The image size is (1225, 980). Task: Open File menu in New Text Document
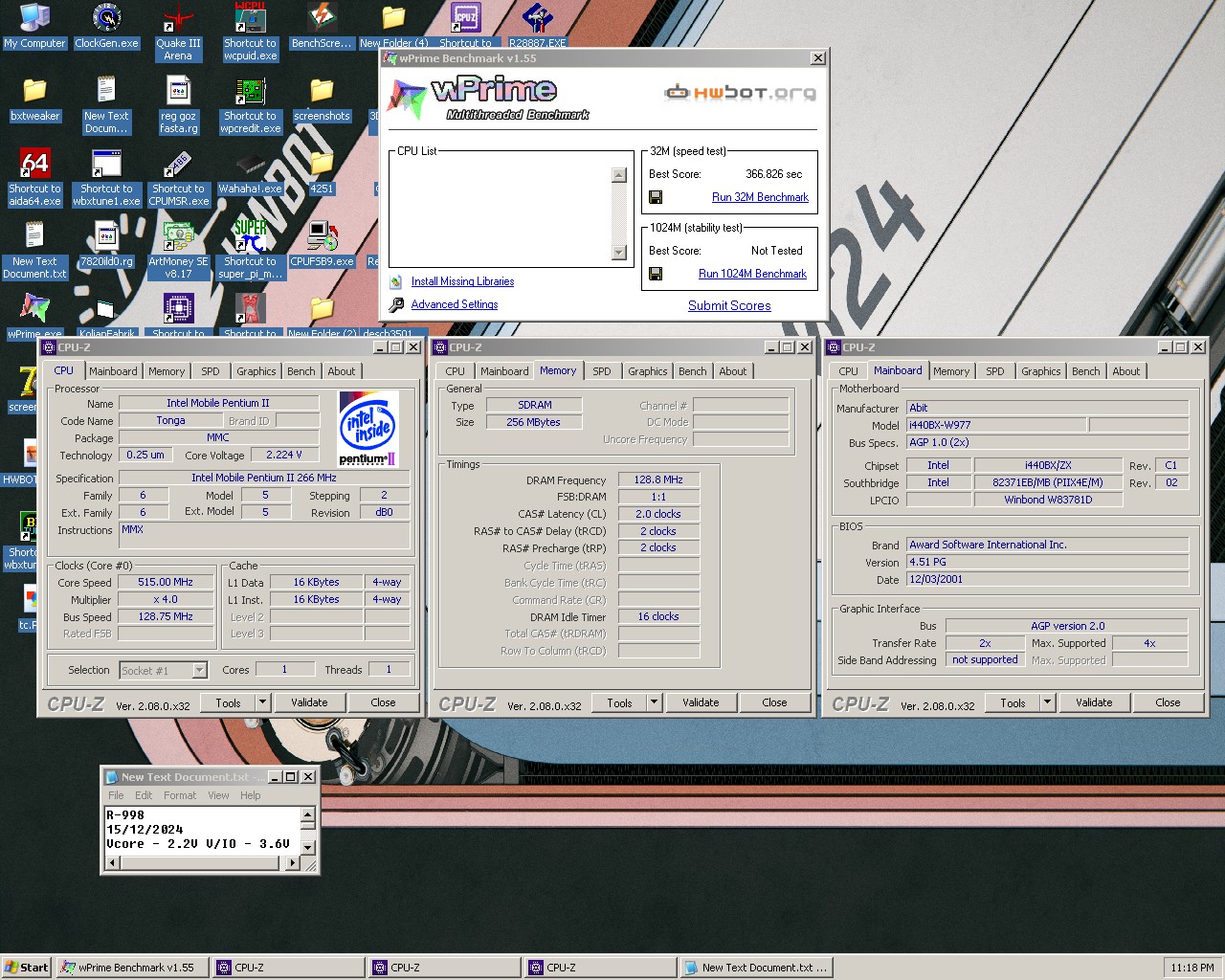pos(116,795)
